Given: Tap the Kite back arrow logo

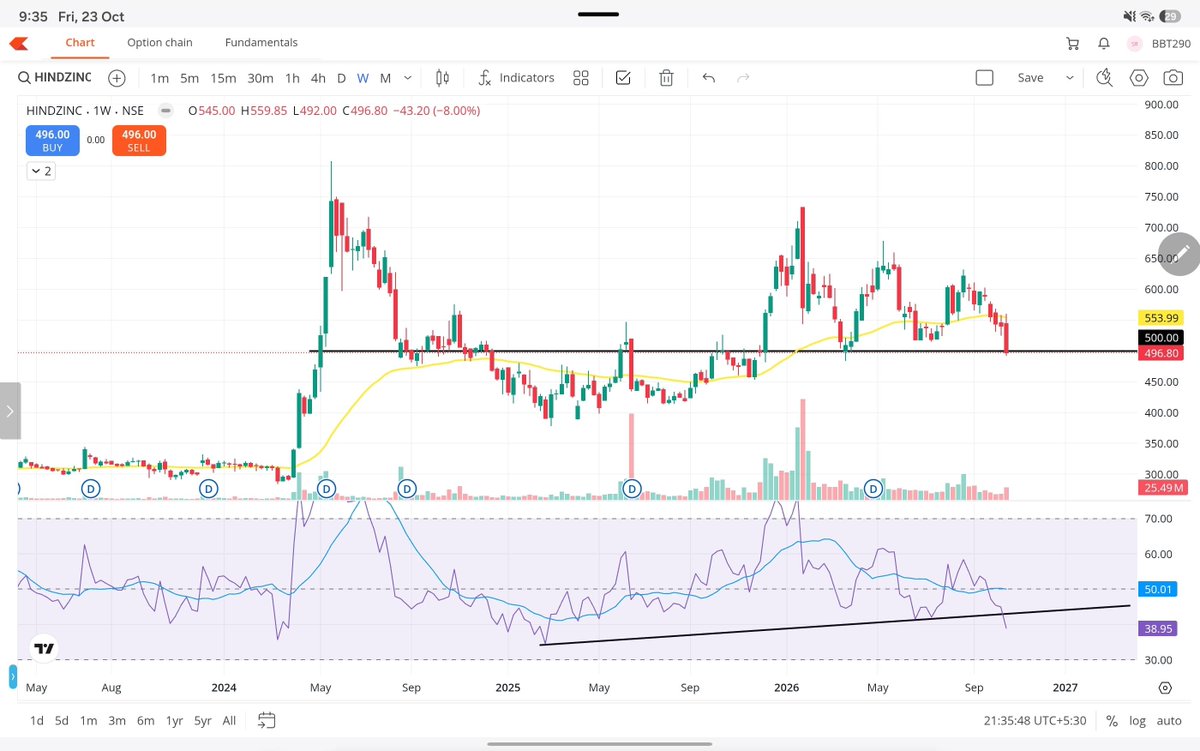Looking at the screenshot, I should tap(18, 43).
